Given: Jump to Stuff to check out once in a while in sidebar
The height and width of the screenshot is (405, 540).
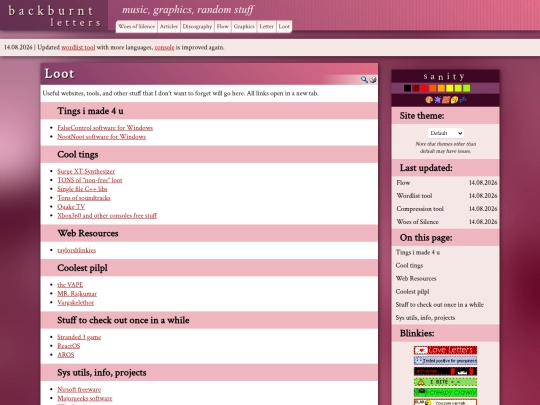Looking at the screenshot, I should [439, 305].
